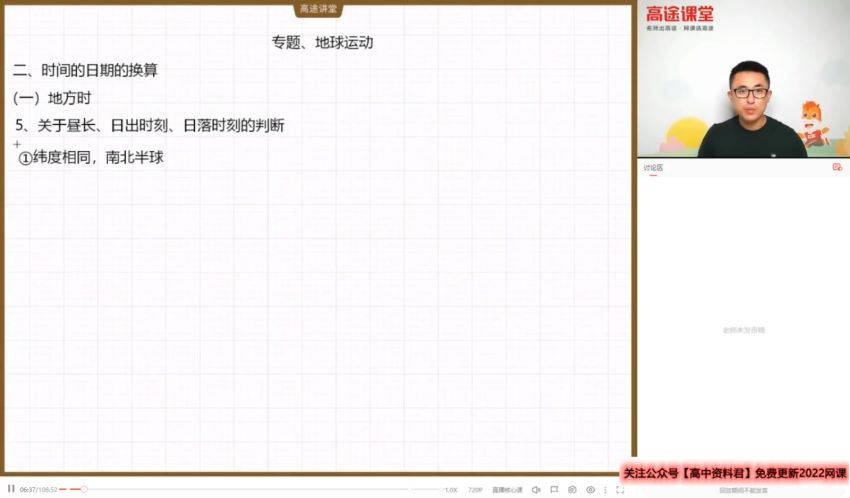Click the 高途讲堂 label at top
This screenshot has width=850, height=498.
[x=318, y=9]
